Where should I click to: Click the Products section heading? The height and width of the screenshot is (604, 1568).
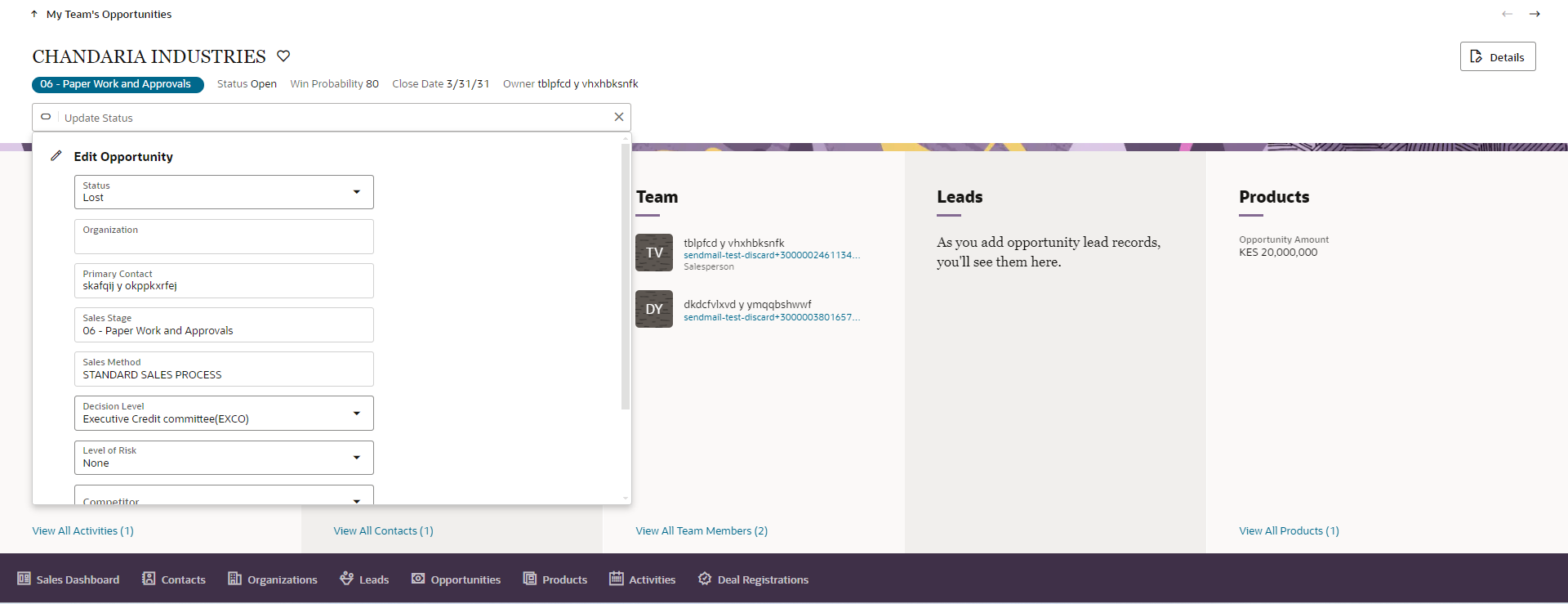point(1274,197)
